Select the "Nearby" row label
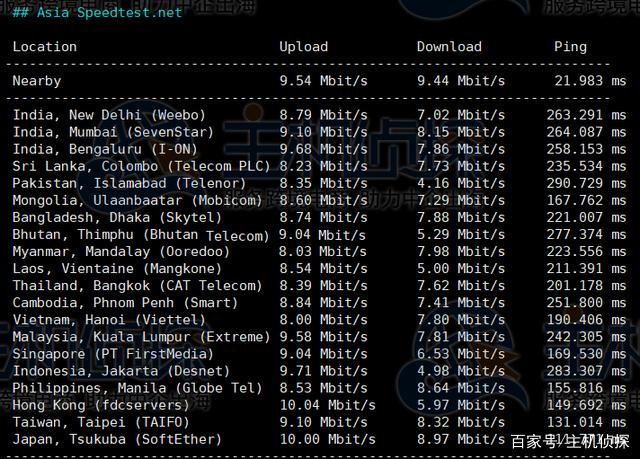 coord(37,81)
